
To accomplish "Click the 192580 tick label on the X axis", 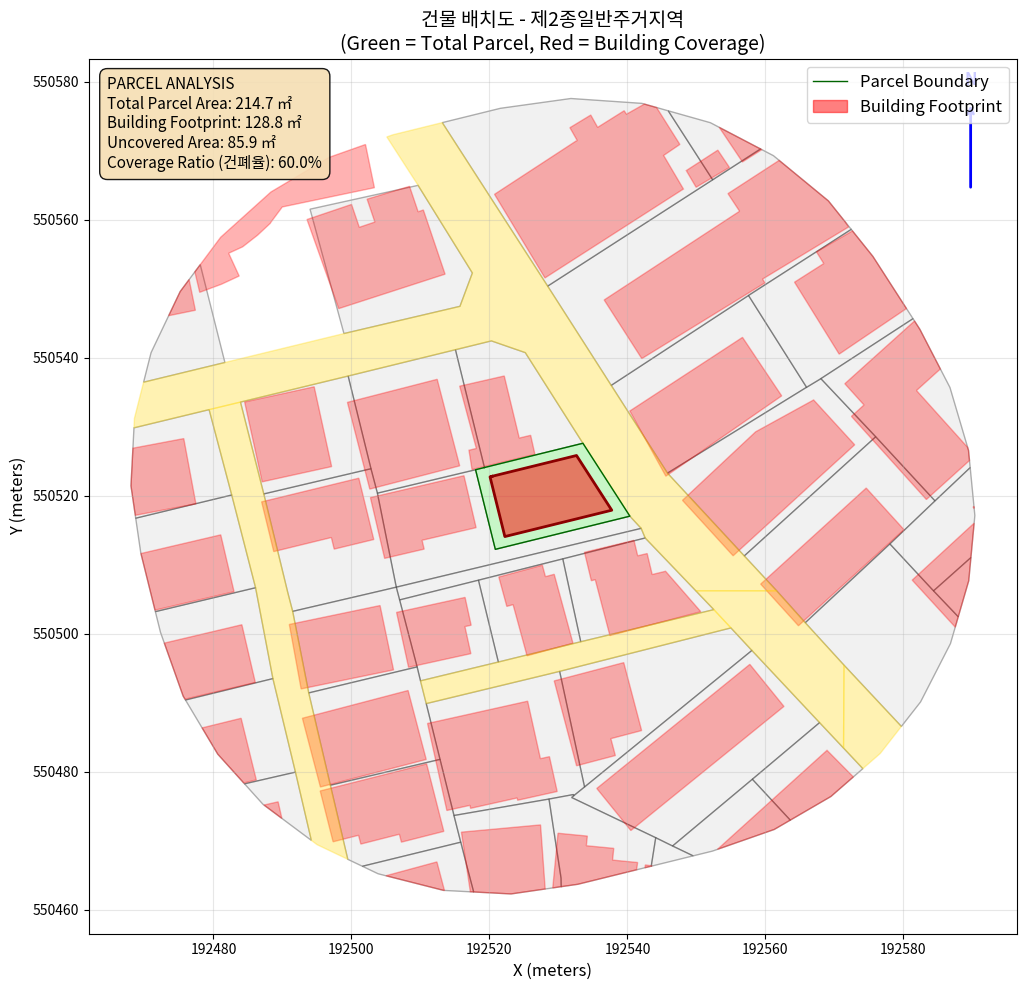I will coord(903,948).
